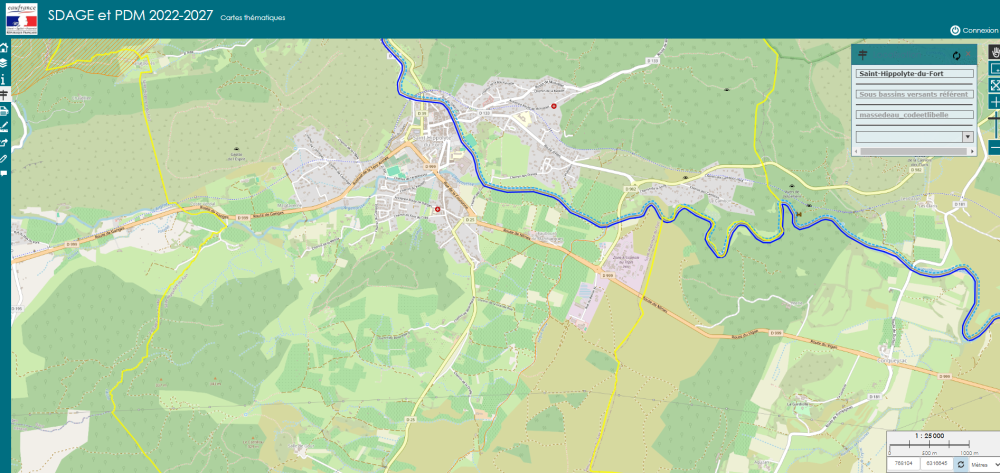
Task: Activate the pan hand tool
Action: 994,52
